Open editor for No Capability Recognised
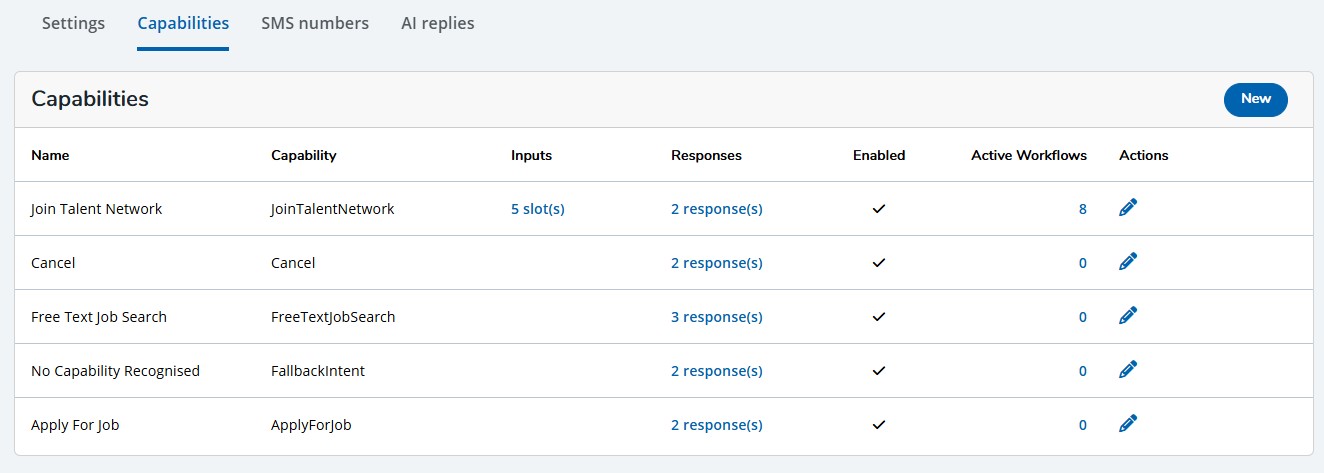 click(x=1128, y=370)
